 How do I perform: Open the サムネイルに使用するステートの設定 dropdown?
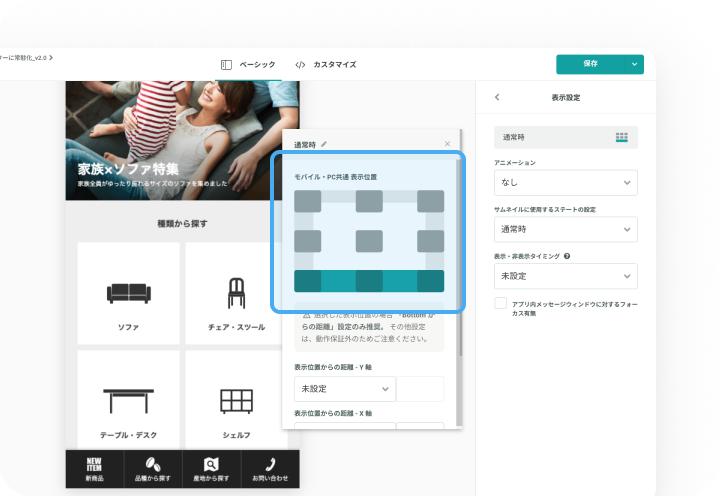click(x=566, y=230)
